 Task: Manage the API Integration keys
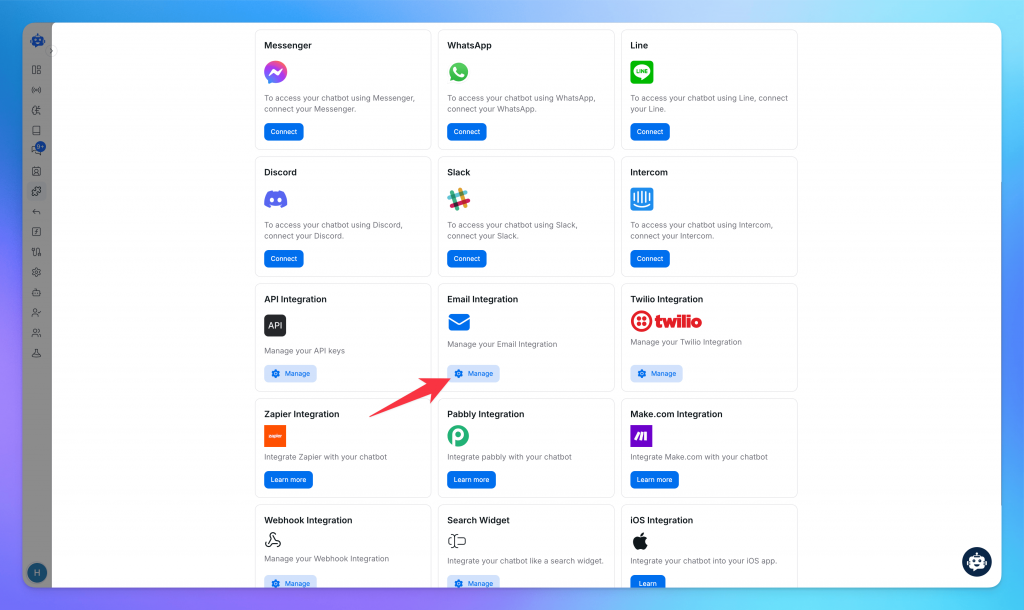[x=290, y=374]
